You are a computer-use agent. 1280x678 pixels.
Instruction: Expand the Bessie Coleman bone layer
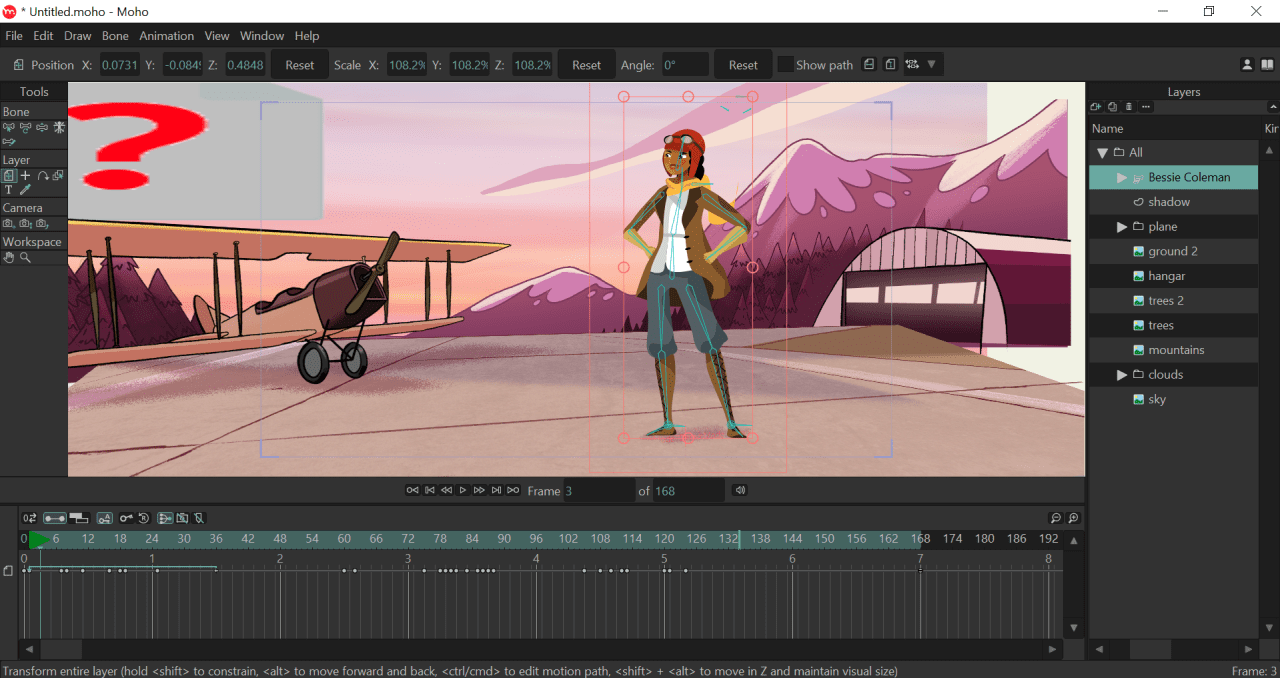coord(1120,177)
